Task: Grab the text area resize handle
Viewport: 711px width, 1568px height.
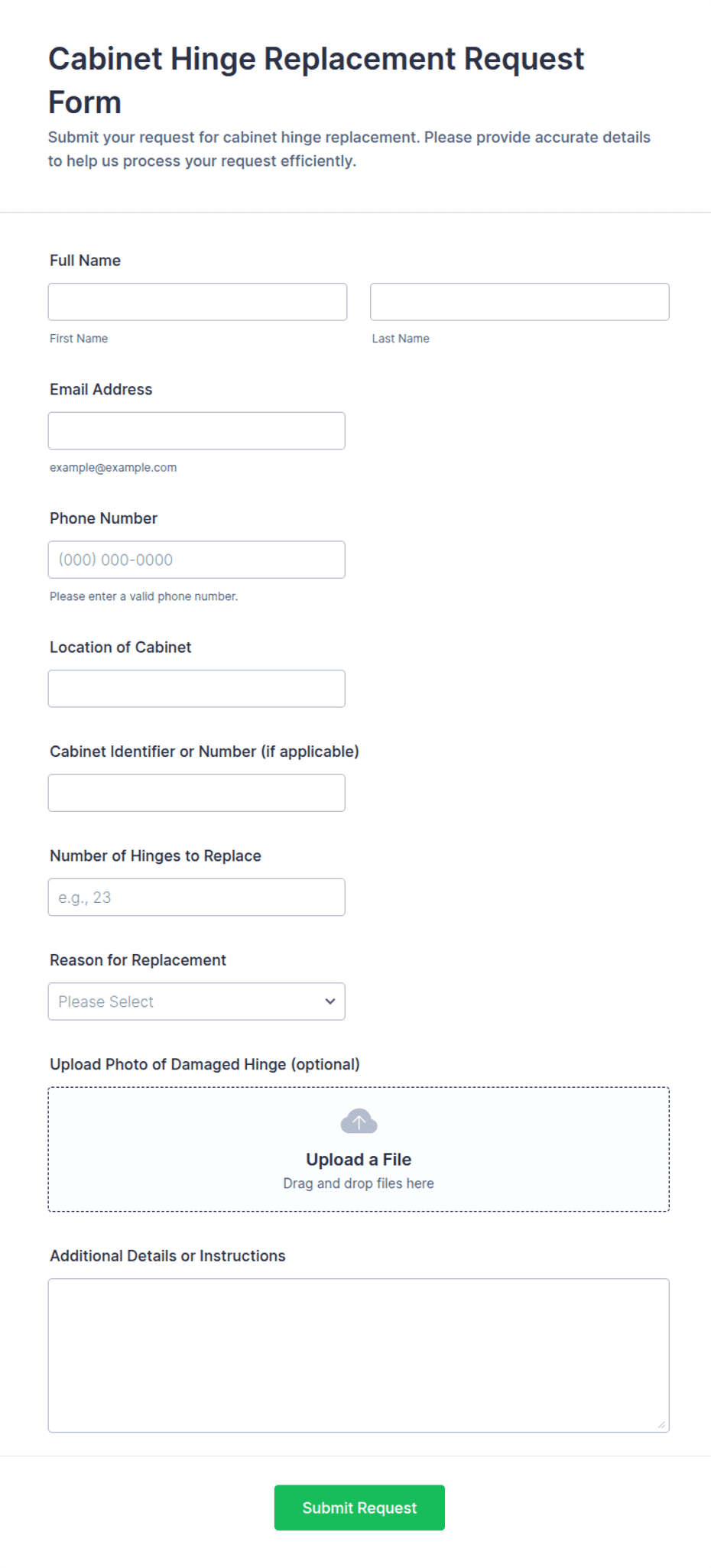Action: tap(661, 1424)
